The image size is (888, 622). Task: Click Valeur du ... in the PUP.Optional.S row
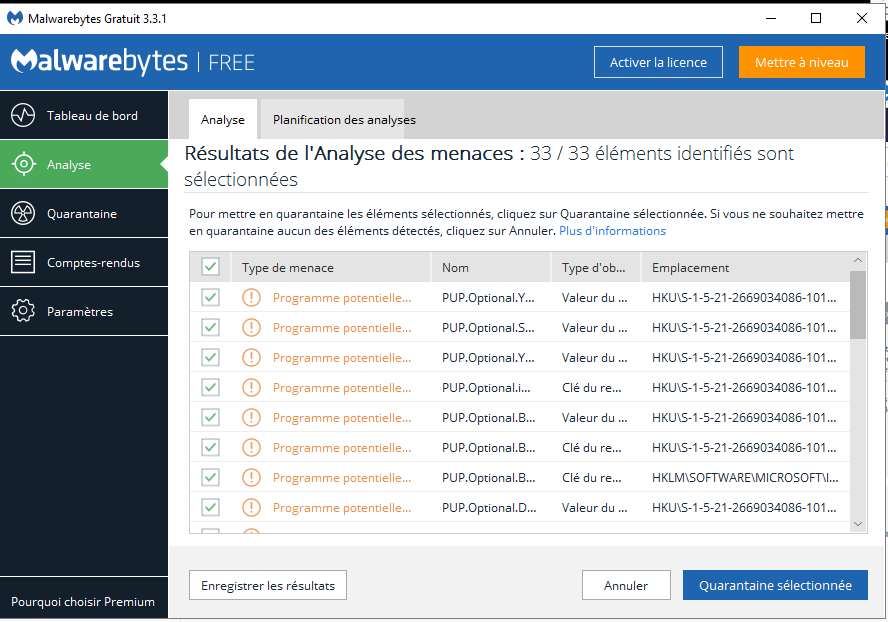pyautogui.click(x=595, y=327)
